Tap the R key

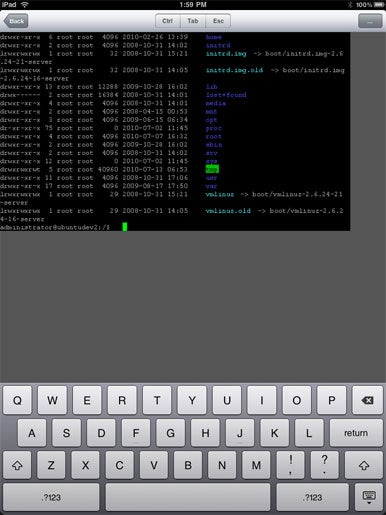pos(122,400)
